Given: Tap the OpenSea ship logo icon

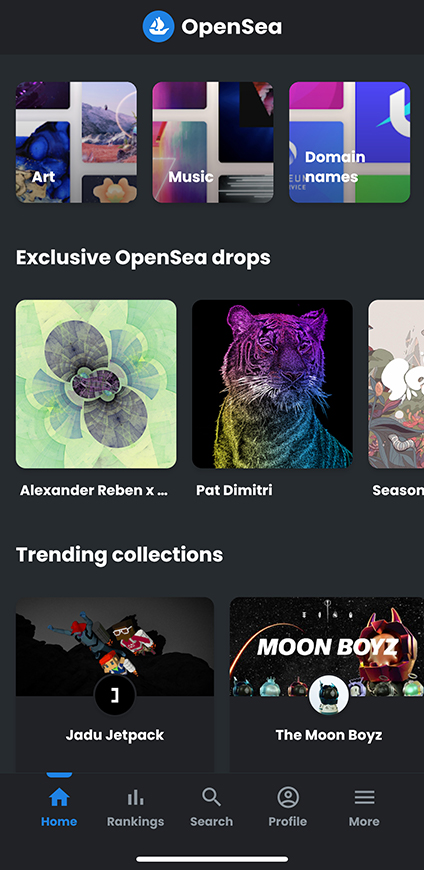Looking at the screenshot, I should (159, 26).
